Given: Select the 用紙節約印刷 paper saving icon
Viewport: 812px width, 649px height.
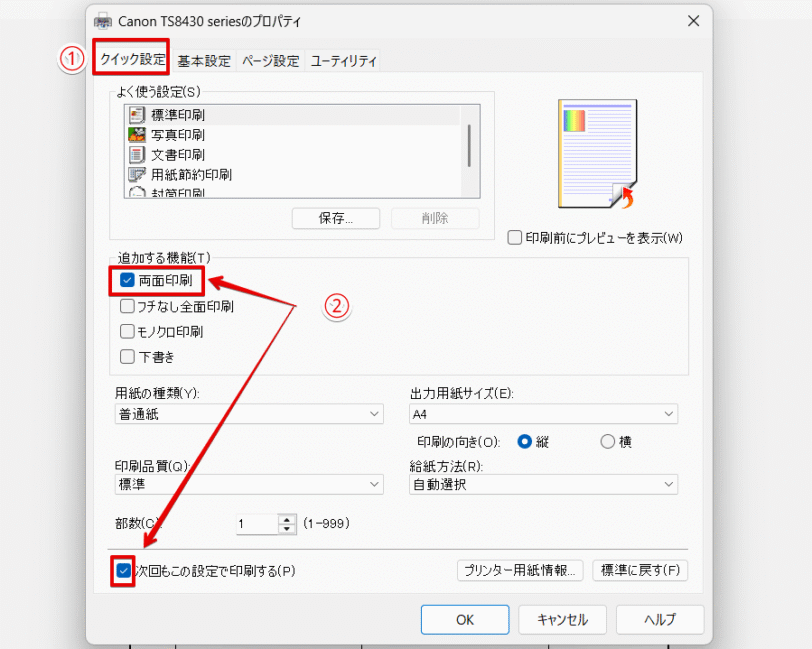Looking at the screenshot, I should (x=137, y=175).
